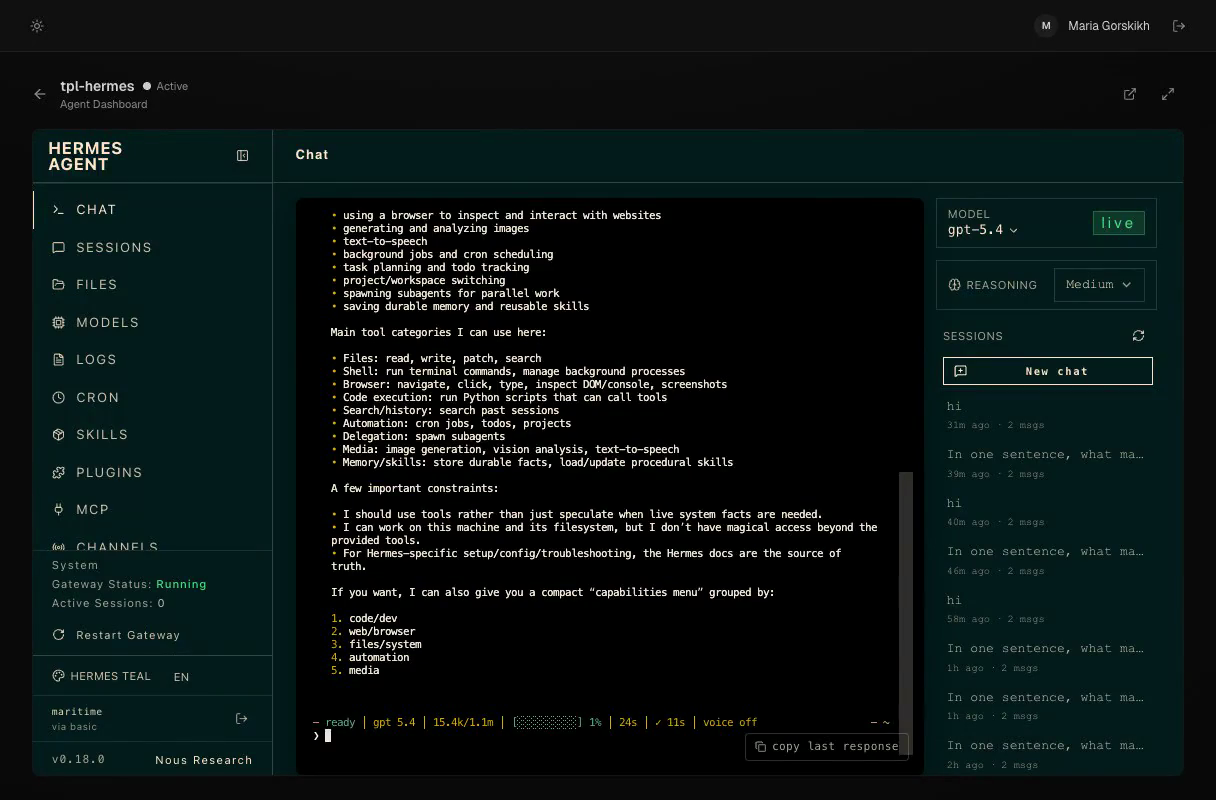The image size is (1216, 800).
Task: Click the Models chip icon
Action: (58, 322)
